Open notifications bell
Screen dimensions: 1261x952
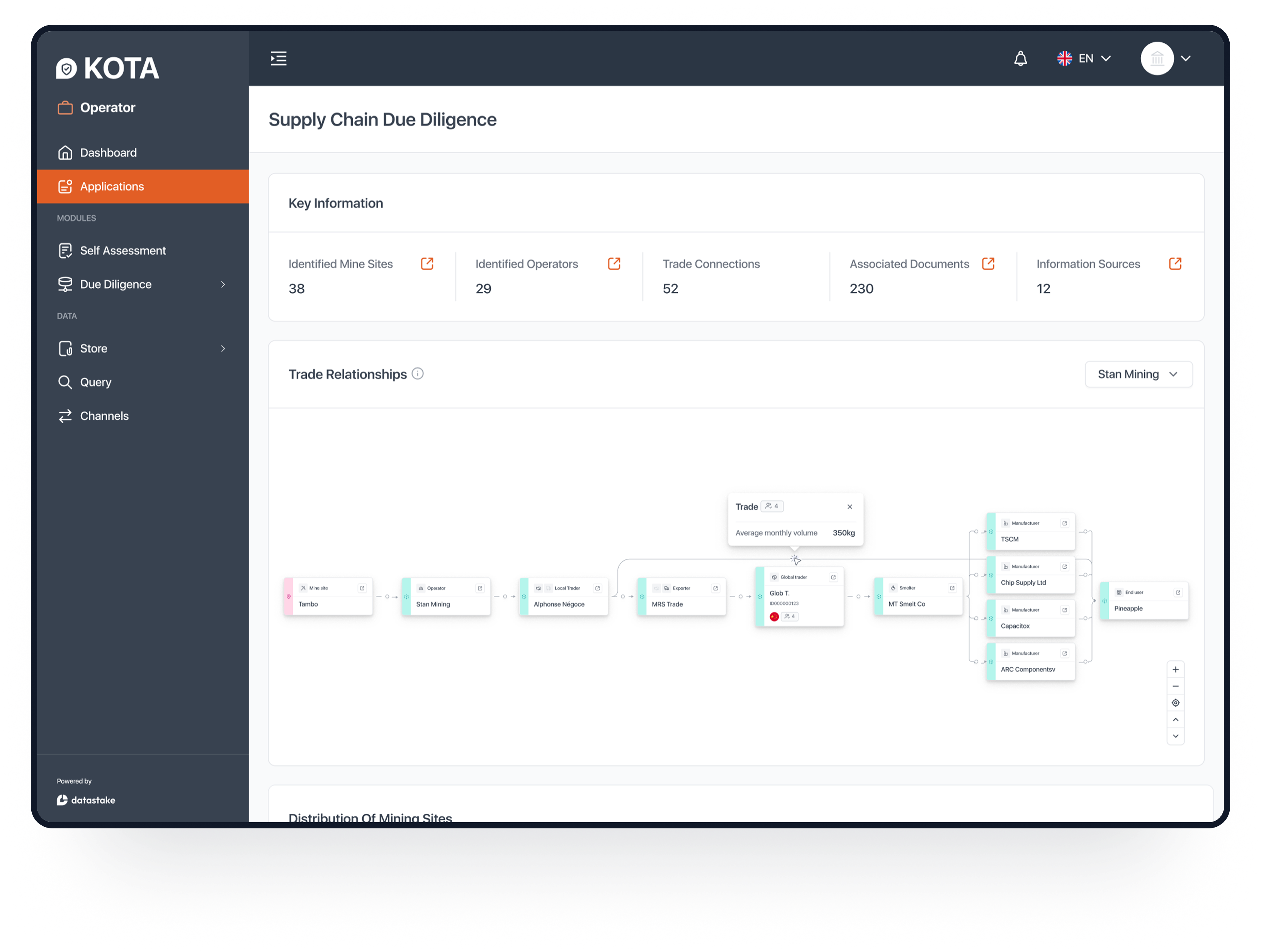point(1020,59)
